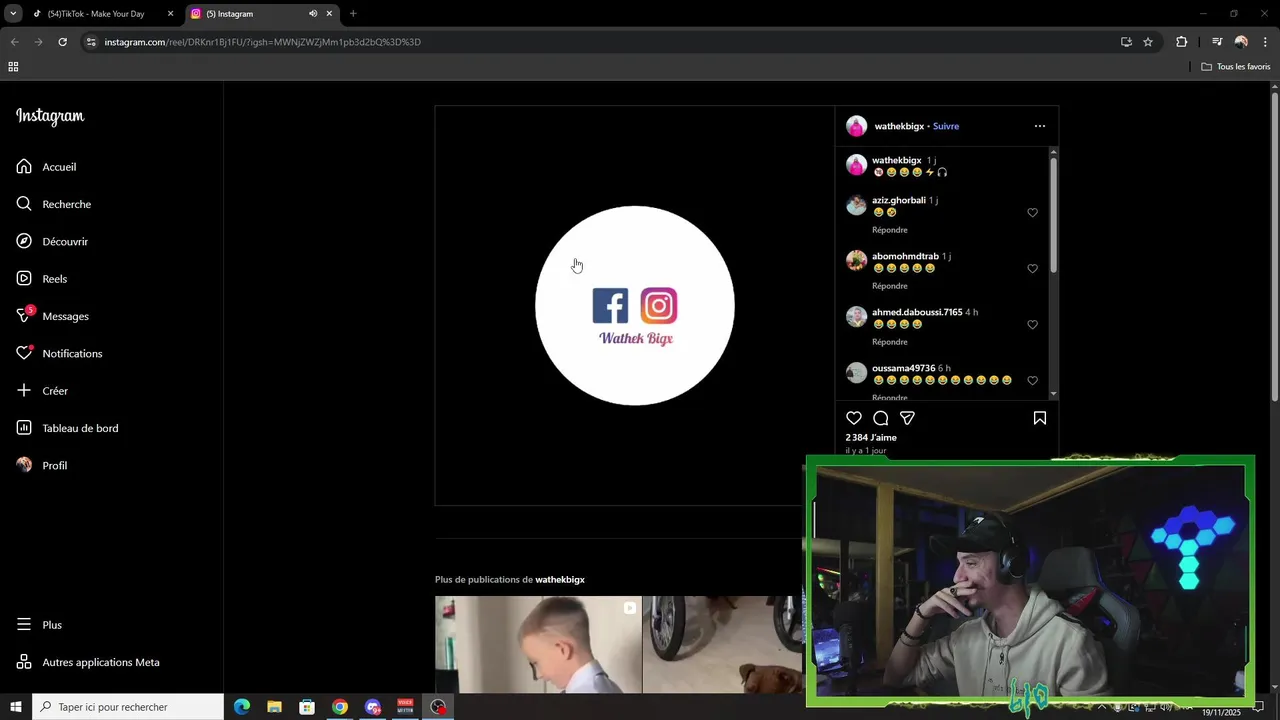This screenshot has width=1280, height=720.
Task: Reply to aziz.ghorbali's comment
Action: click(890, 230)
